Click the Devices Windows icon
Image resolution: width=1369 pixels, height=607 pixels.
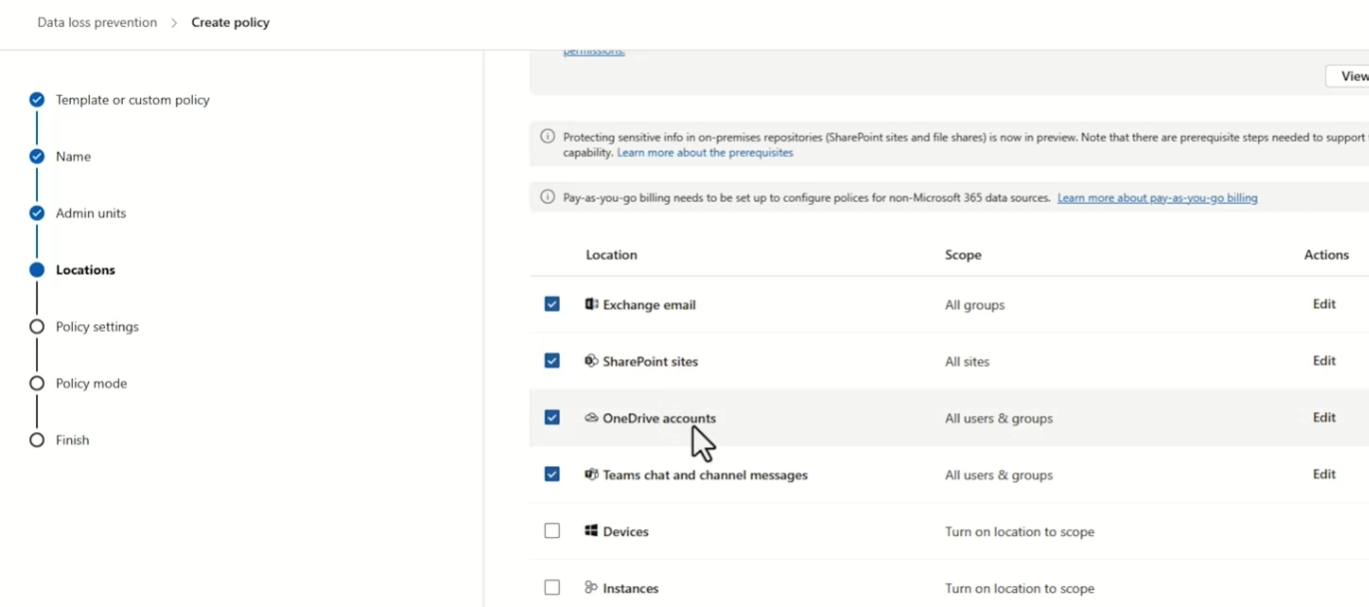click(x=591, y=531)
